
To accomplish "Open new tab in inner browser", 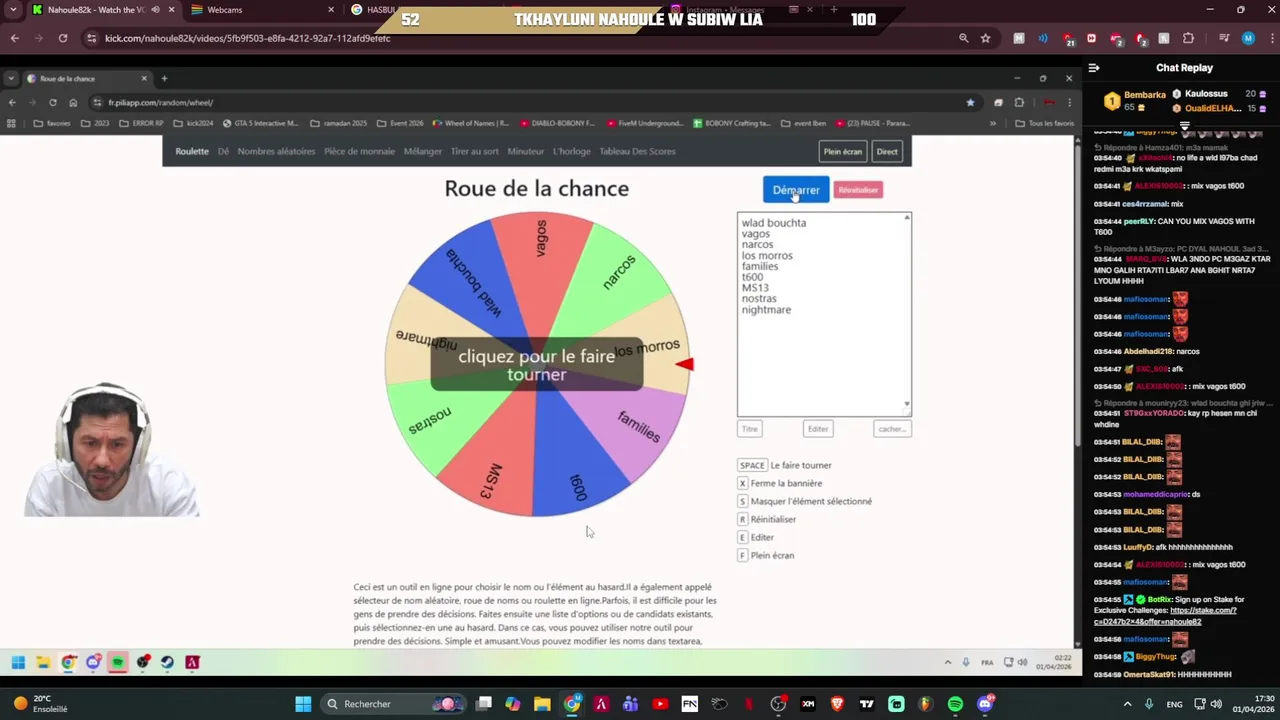I will 164,79.
